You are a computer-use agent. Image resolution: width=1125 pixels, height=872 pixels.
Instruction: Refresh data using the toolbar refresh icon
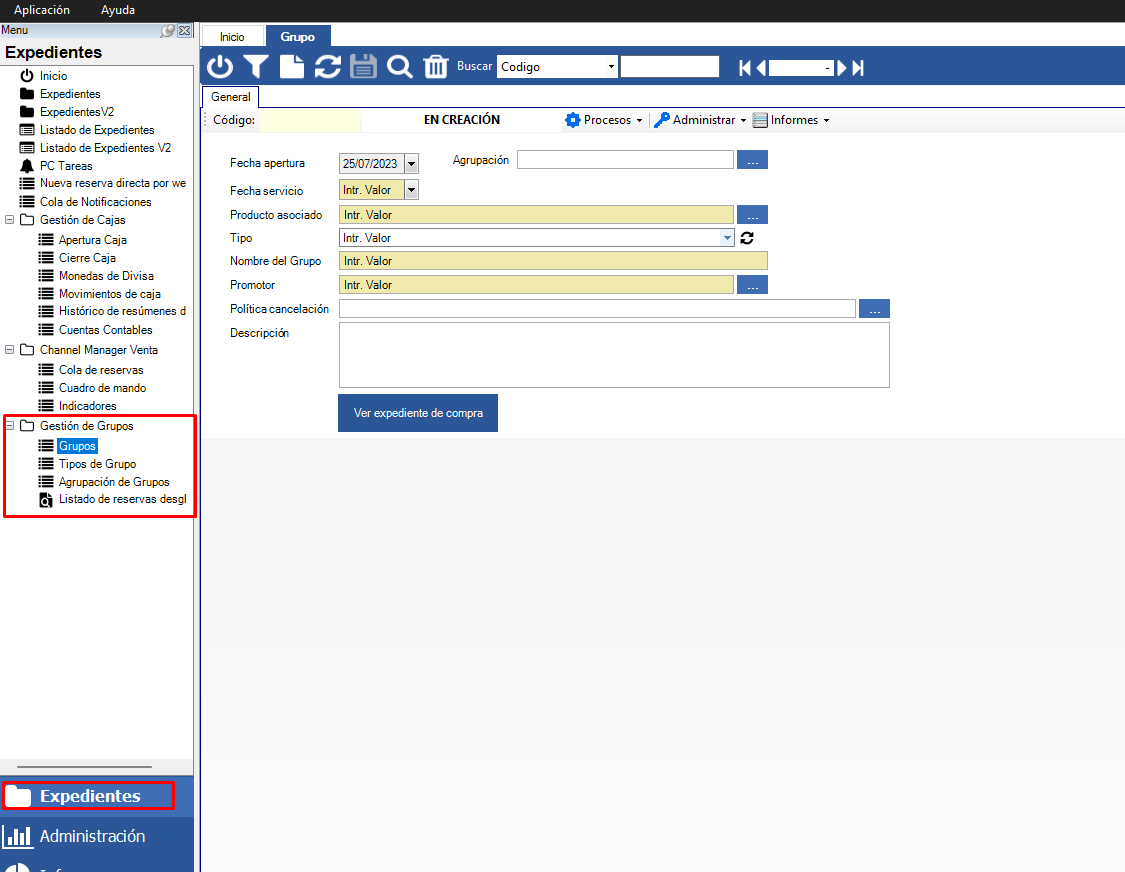328,67
